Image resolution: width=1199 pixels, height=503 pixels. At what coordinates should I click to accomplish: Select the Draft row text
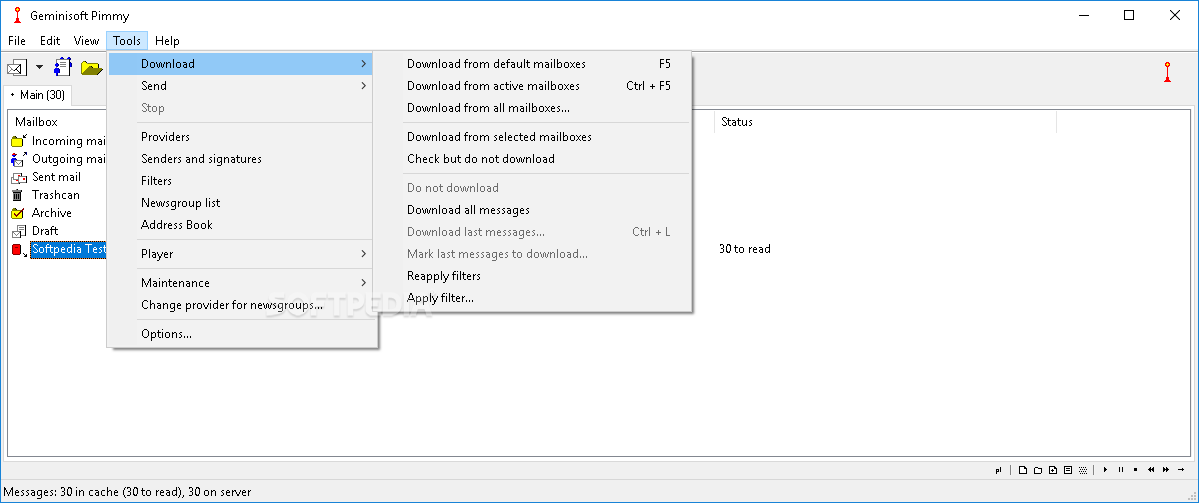44,231
